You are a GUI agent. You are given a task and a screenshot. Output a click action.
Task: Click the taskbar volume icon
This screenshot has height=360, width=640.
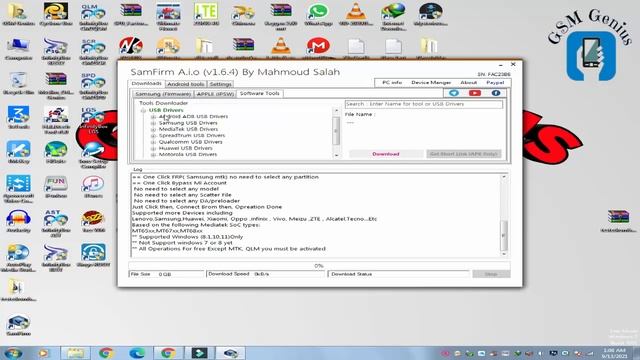541,353
